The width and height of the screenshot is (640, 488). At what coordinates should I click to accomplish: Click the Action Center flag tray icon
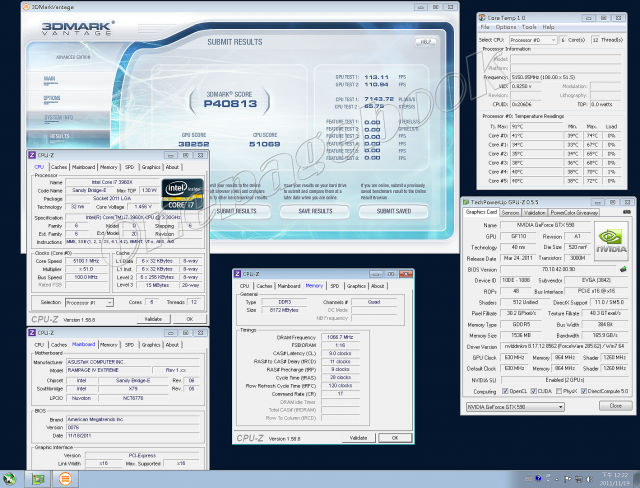tap(567, 479)
